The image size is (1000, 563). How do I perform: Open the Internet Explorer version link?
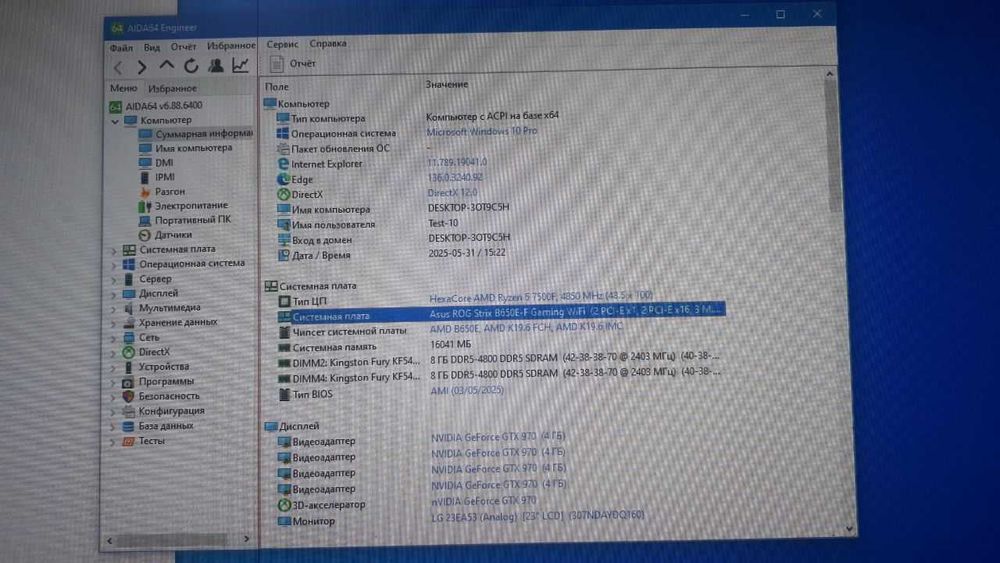tap(457, 162)
